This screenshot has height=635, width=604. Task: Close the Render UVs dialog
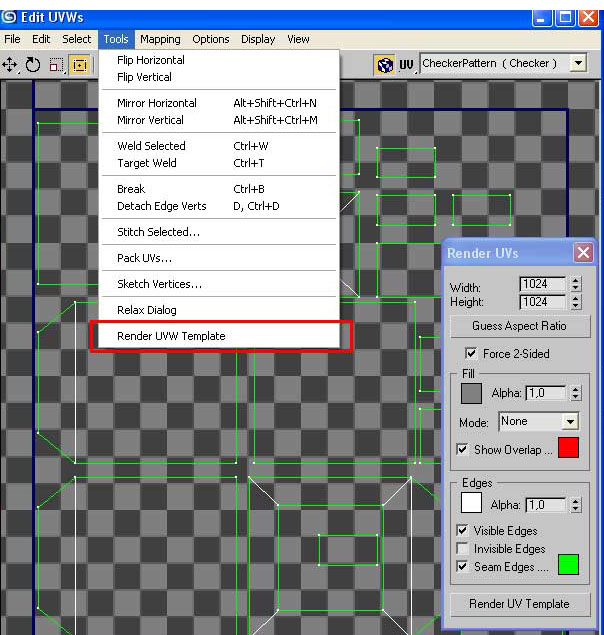click(583, 253)
